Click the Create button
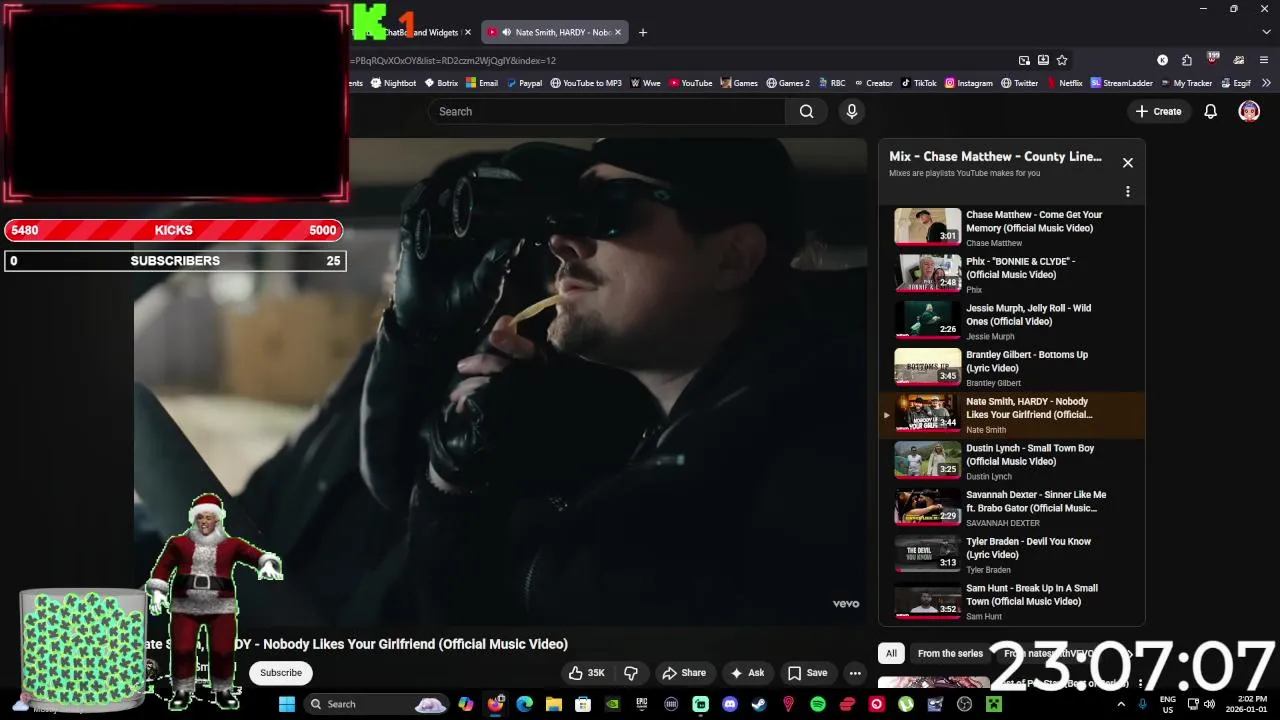 pyautogui.click(x=1159, y=112)
